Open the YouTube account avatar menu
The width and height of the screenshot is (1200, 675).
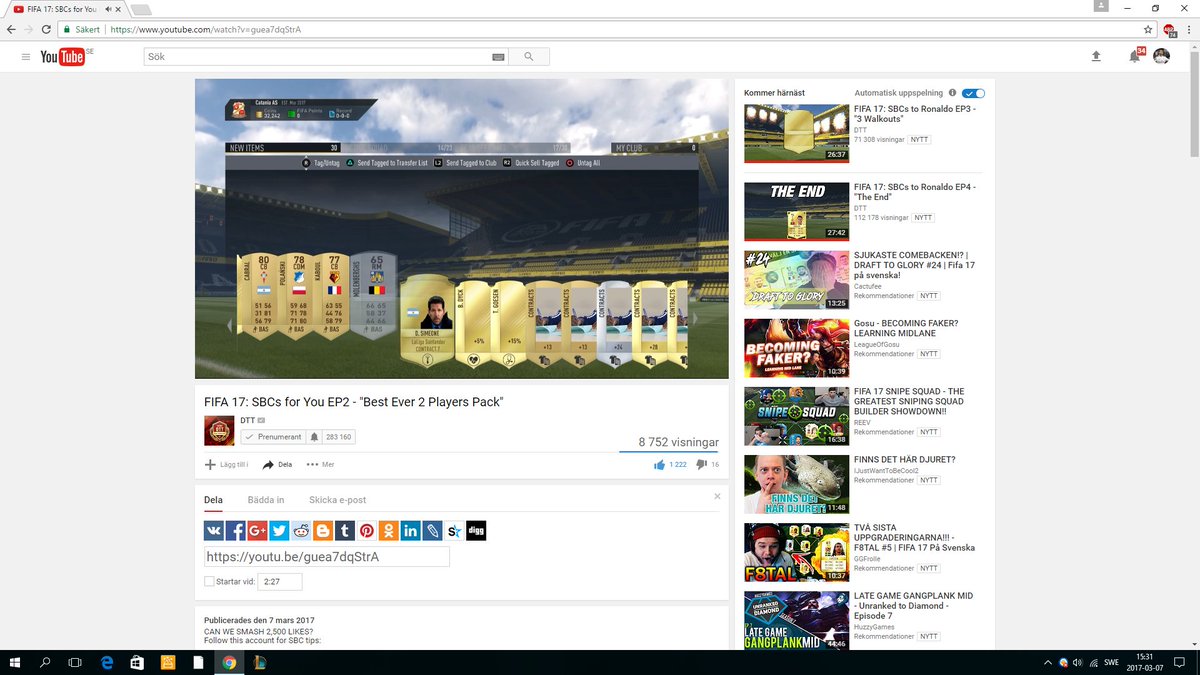[x=1161, y=57]
